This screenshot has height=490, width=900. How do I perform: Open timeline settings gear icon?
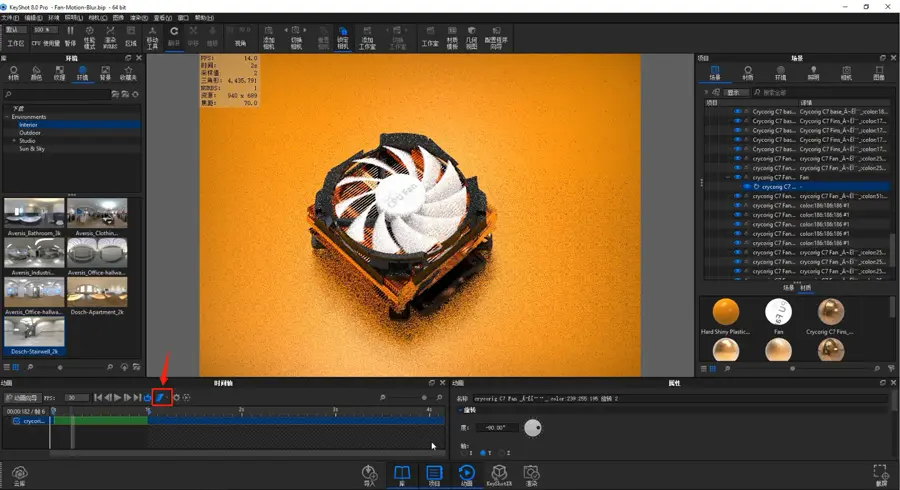pos(177,397)
